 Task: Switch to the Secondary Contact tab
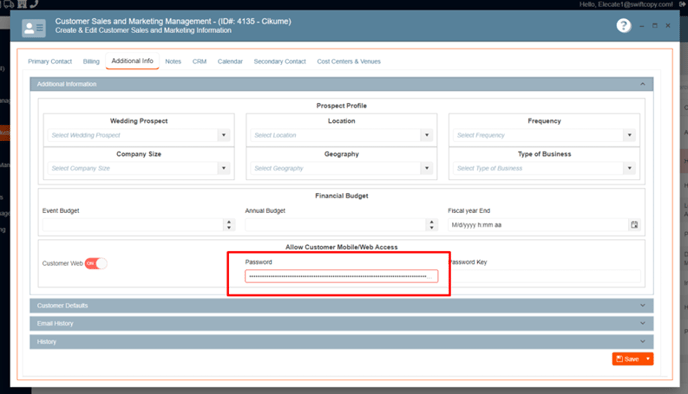(280, 61)
